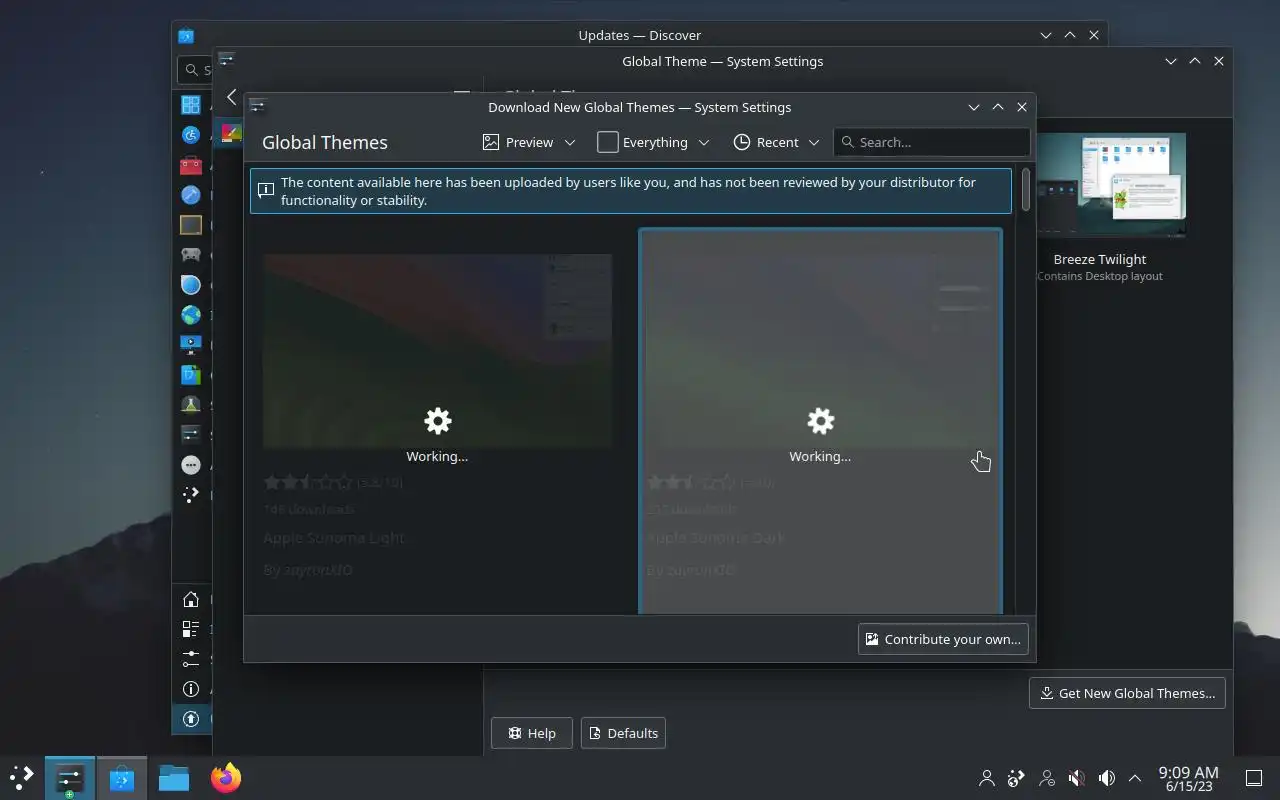1280x800 pixels.
Task: Click the Contribute your own button
Action: point(943,639)
